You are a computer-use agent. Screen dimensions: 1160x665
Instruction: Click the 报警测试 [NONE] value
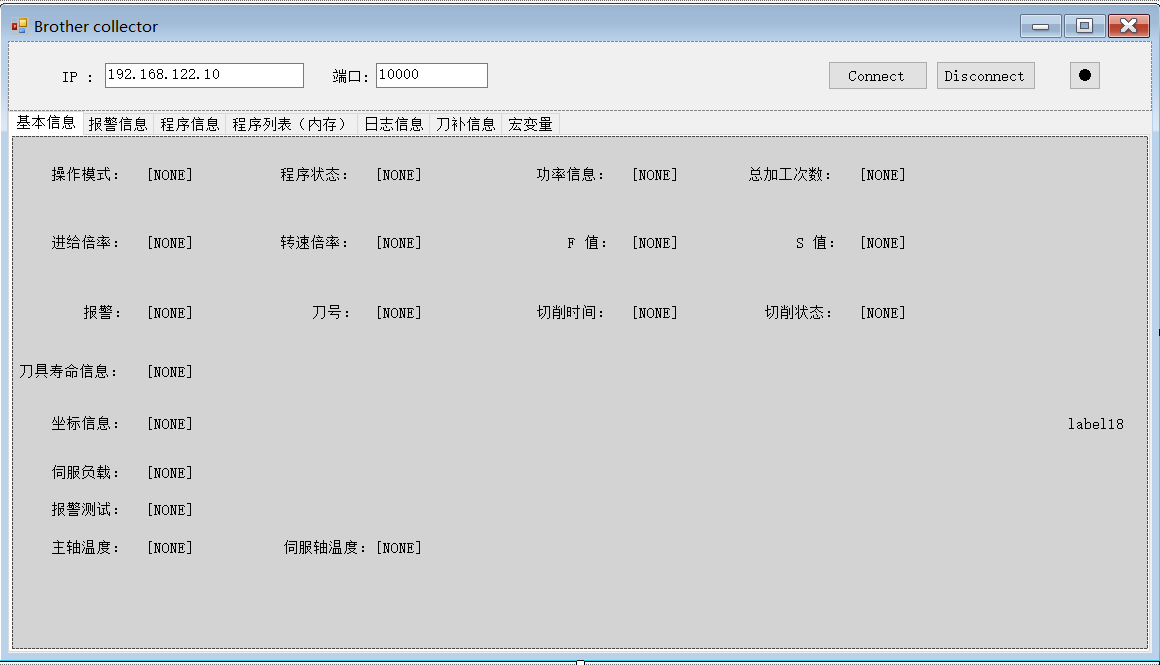click(169, 509)
